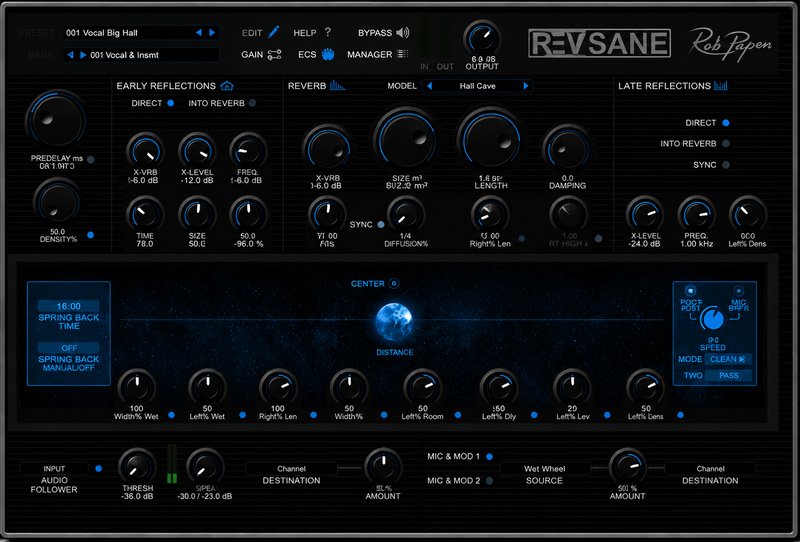Toggle Late Reflections INTO REVERB
Viewport: 800px width, 542px height.
pos(726,144)
